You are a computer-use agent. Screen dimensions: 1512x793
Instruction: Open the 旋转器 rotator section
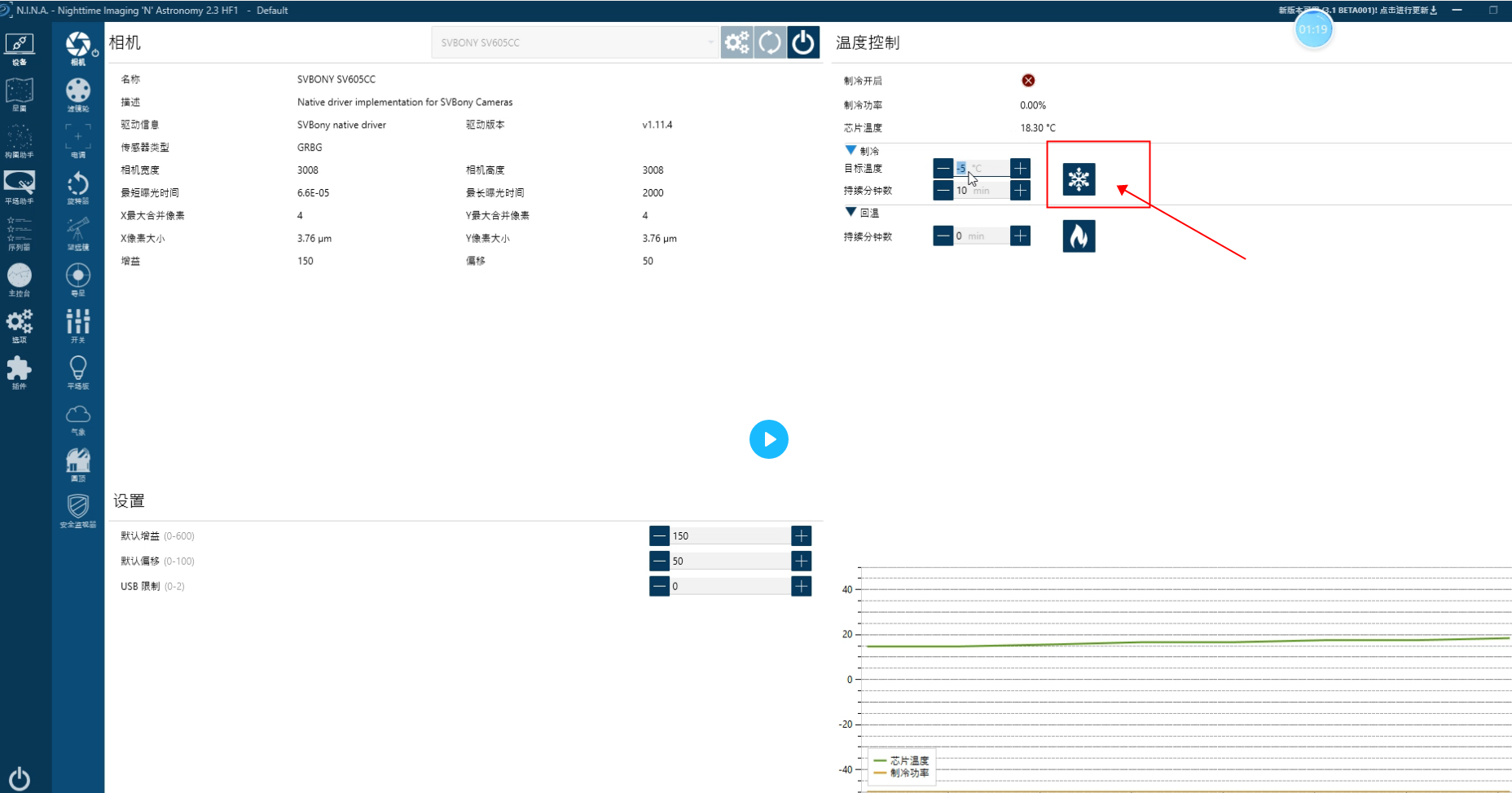[78, 187]
